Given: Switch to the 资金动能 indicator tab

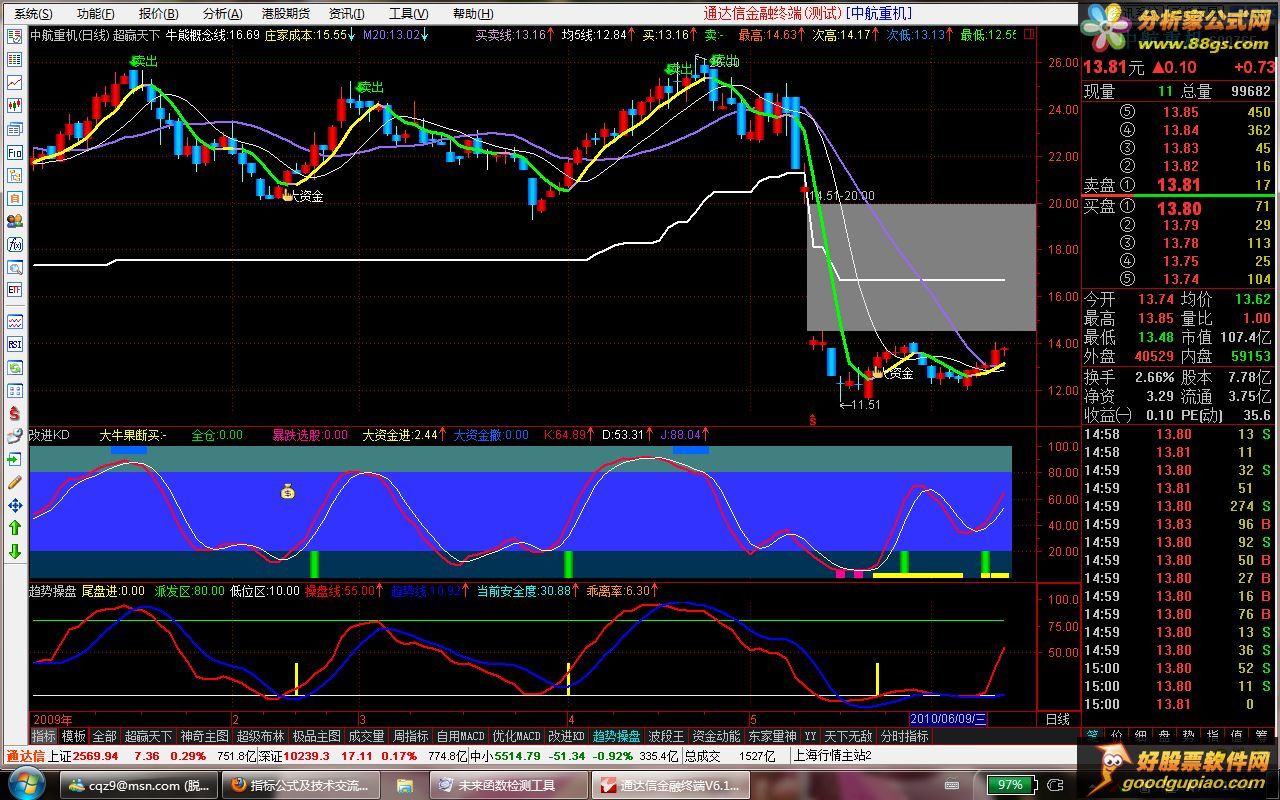Looking at the screenshot, I should [x=716, y=736].
